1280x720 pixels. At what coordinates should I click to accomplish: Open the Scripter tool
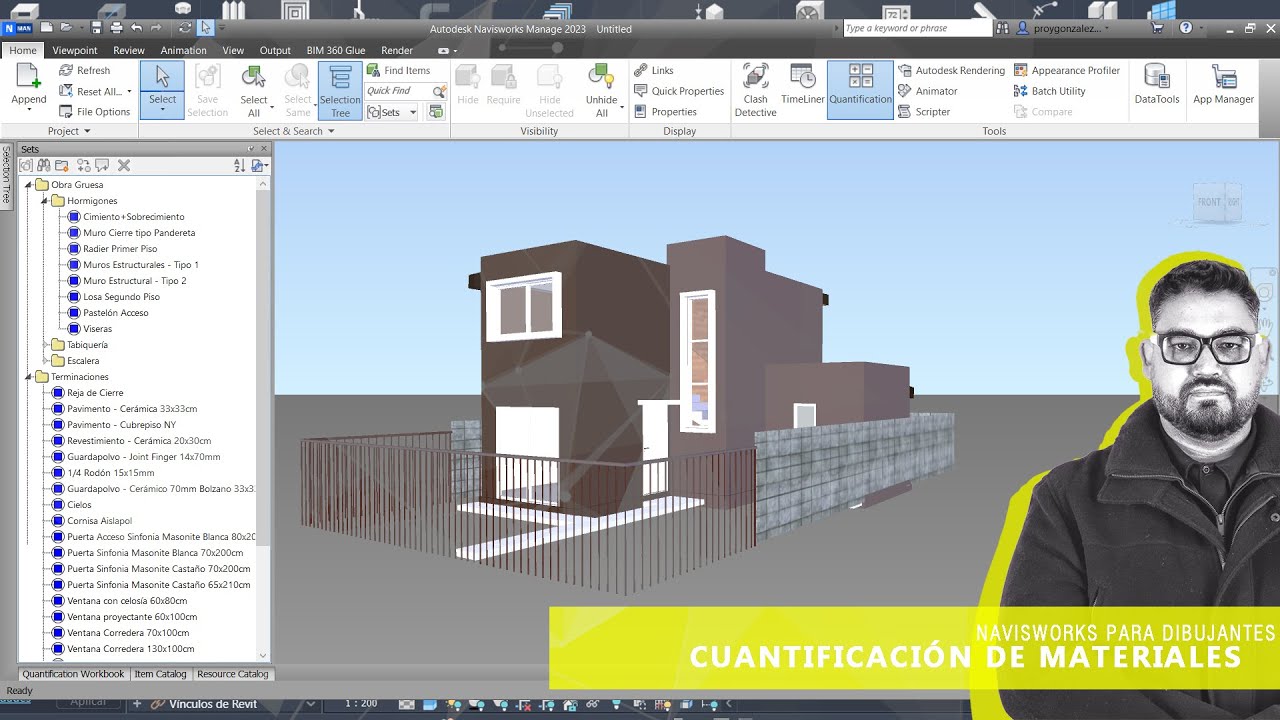(924, 112)
